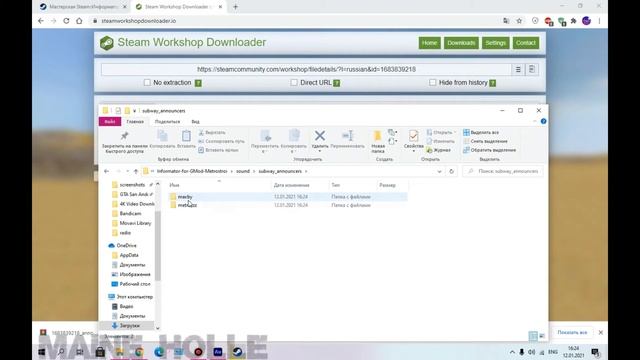Image resolution: width=640 pixels, height=360 pixels.
Task: Toggle the Hide from history checkbox
Action: point(432,82)
